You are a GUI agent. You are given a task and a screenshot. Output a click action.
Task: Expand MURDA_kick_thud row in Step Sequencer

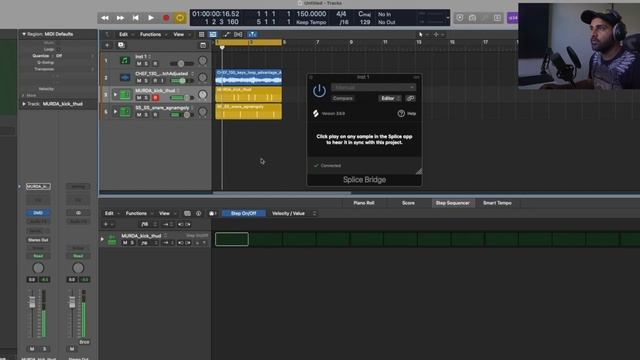click(102, 239)
